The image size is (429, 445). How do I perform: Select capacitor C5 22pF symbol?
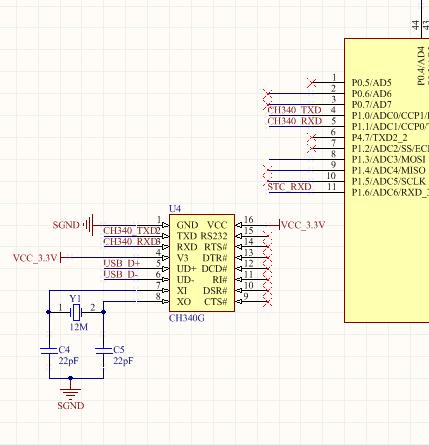[104, 351]
